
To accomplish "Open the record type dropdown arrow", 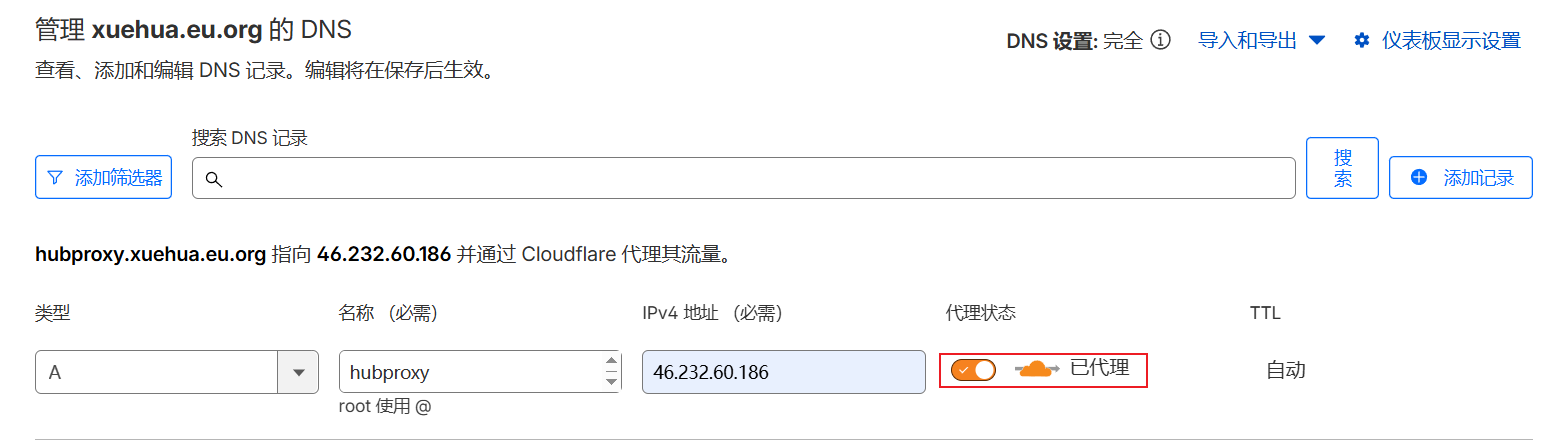I will (x=298, y=372).
